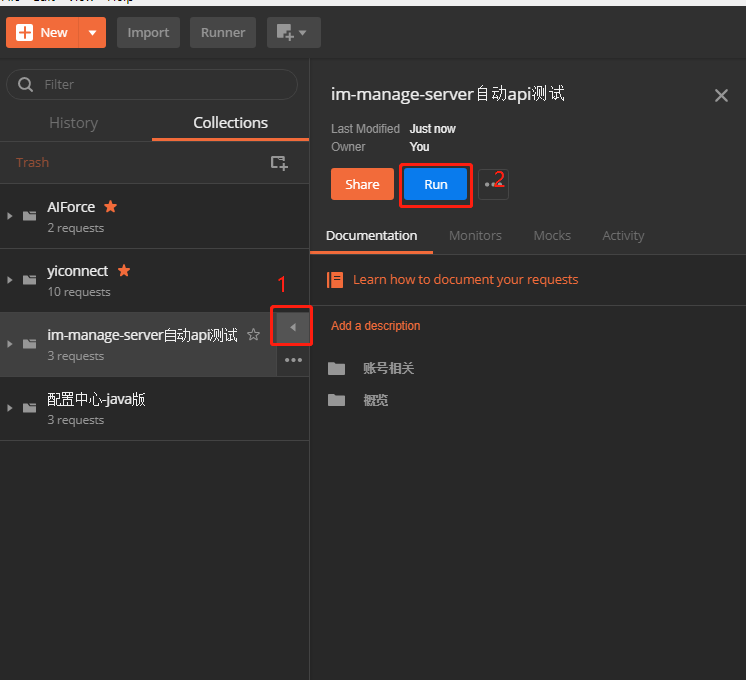Click the new collection icon
The height and width of the screenshot is (680, 746).
point(279,163)
